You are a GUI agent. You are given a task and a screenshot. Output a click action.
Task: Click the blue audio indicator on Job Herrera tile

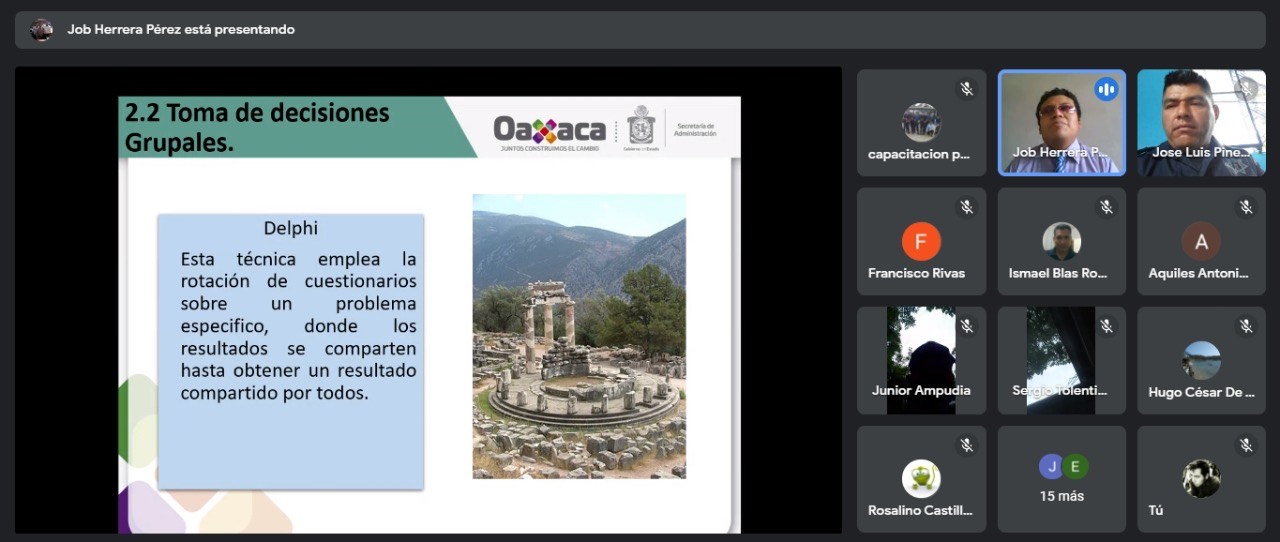click(x=1105, y=89)
